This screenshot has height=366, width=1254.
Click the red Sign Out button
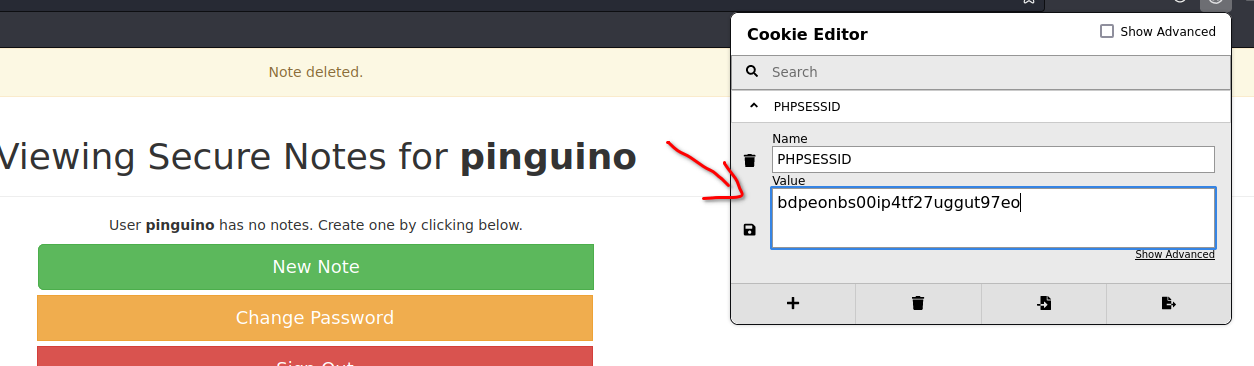point(315,356)
